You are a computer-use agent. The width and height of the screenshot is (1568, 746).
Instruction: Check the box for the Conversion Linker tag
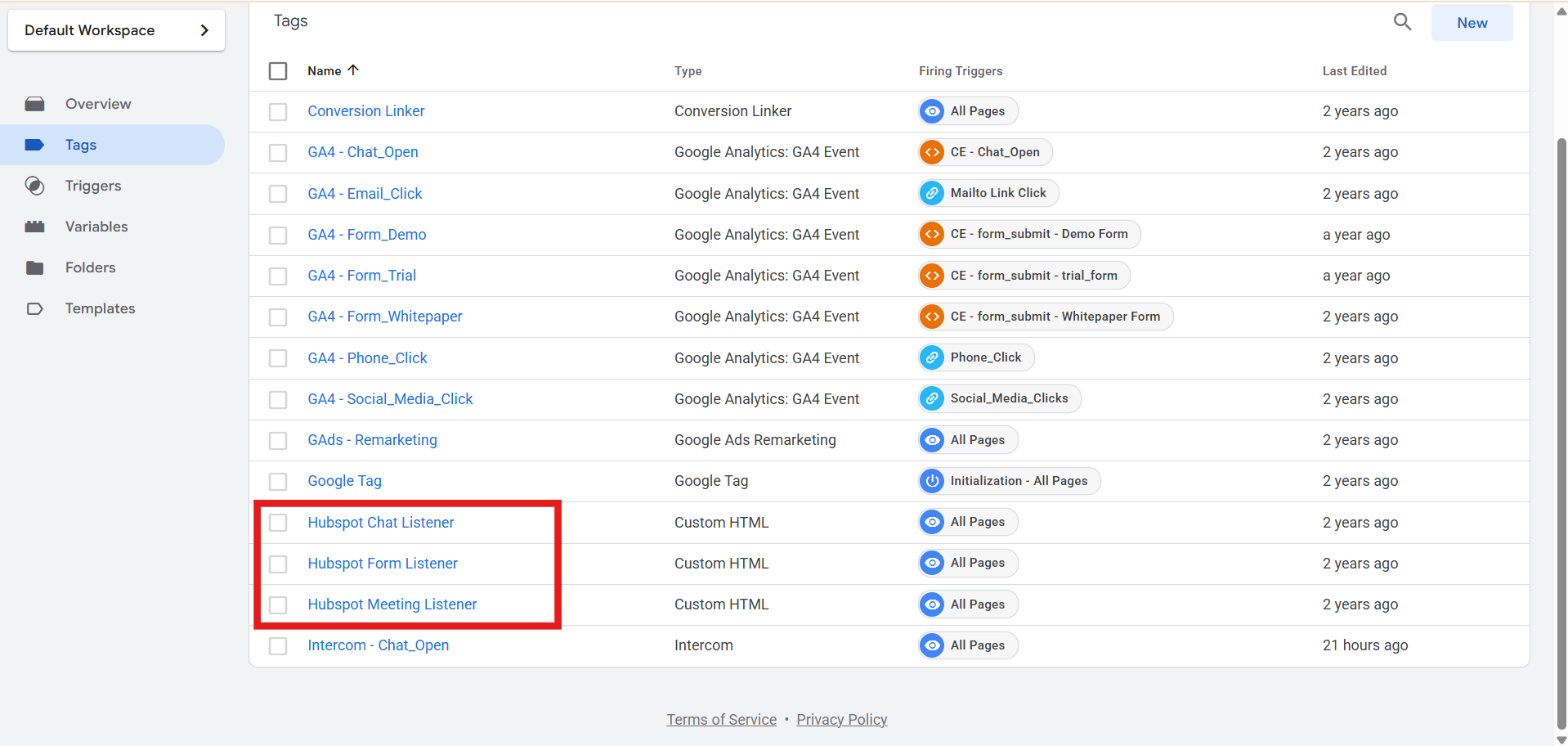[x=278, y=111]
